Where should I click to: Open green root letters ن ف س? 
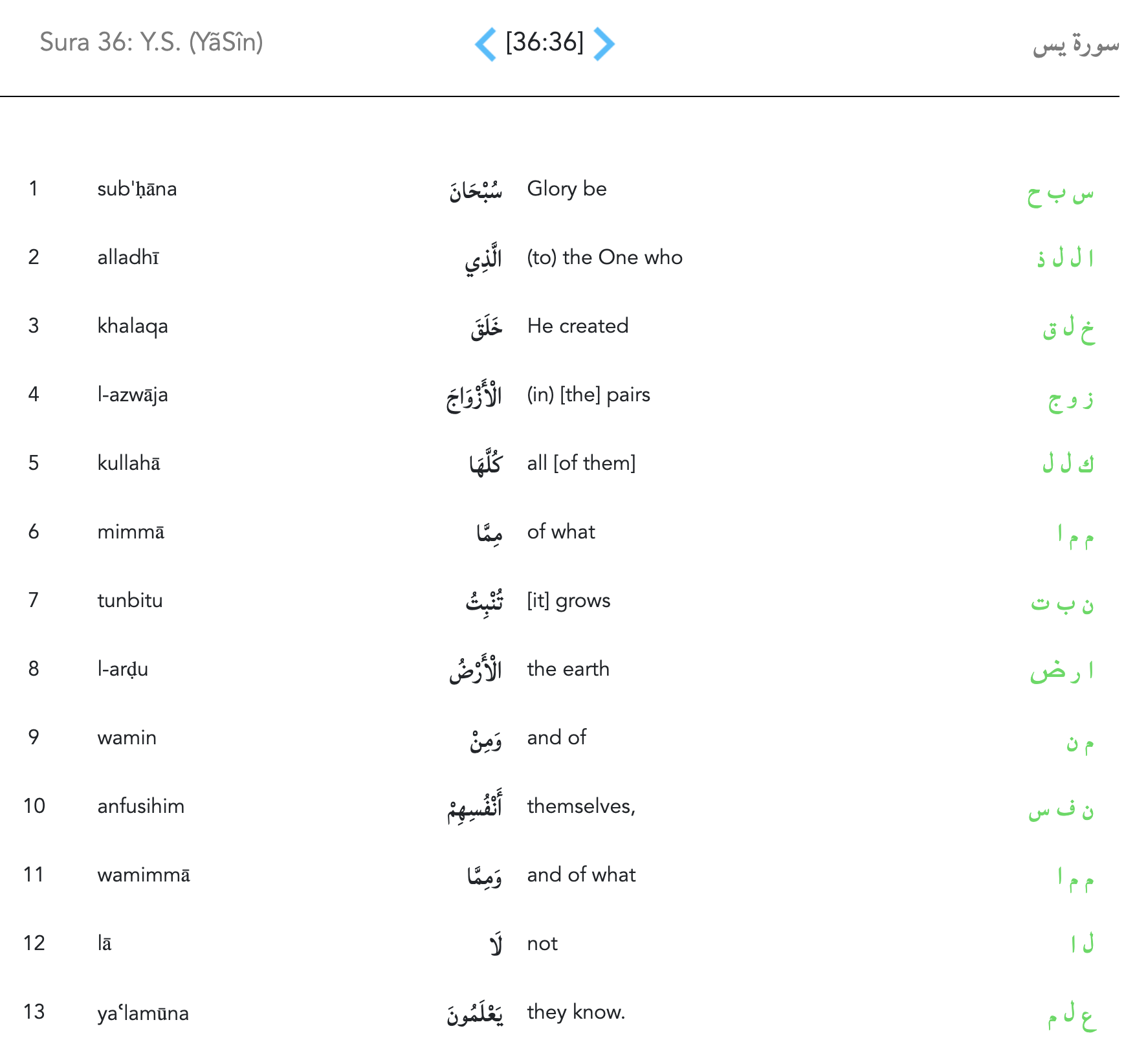[x=1061, y=809]
